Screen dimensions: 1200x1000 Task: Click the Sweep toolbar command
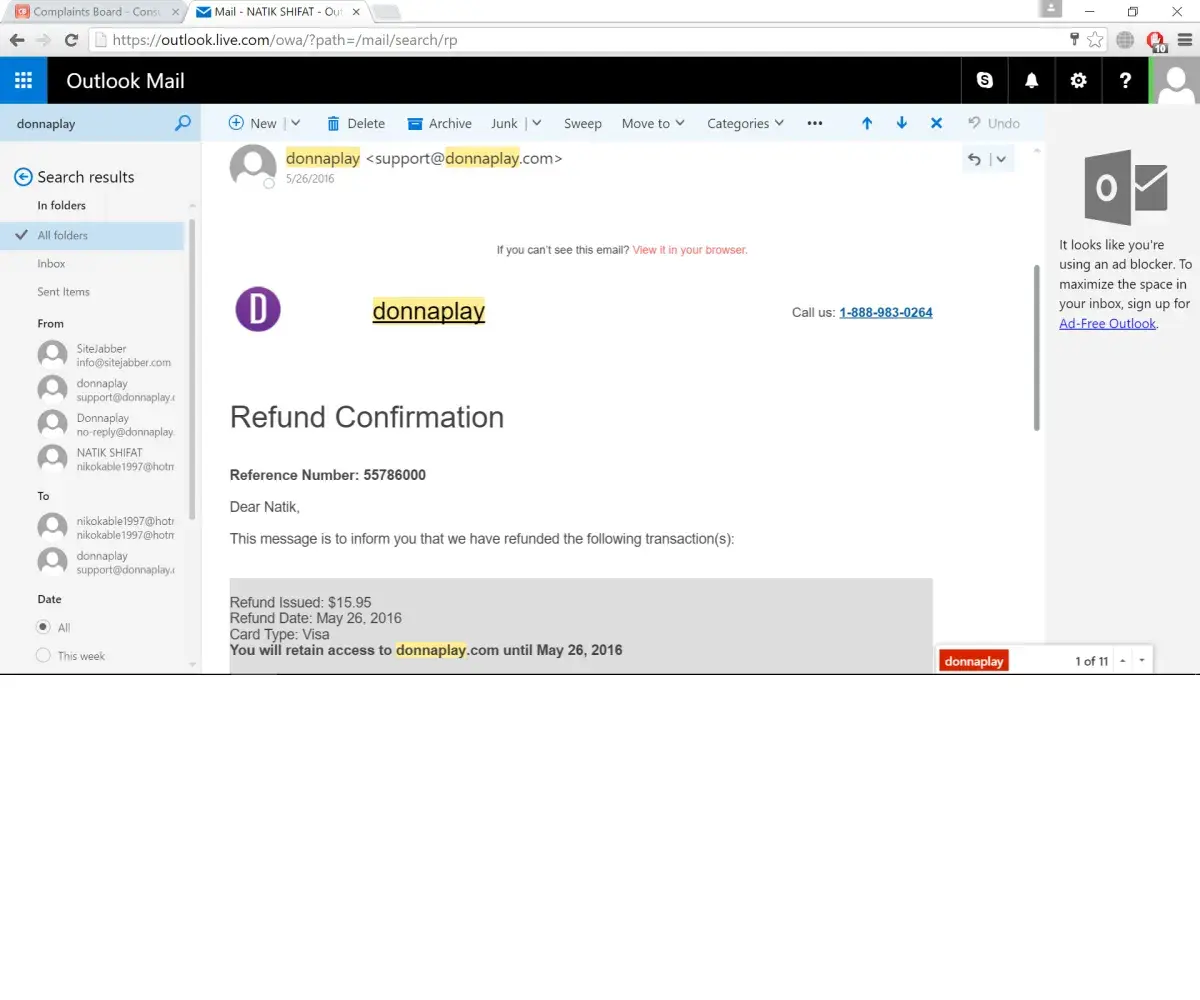pos(582,123)
